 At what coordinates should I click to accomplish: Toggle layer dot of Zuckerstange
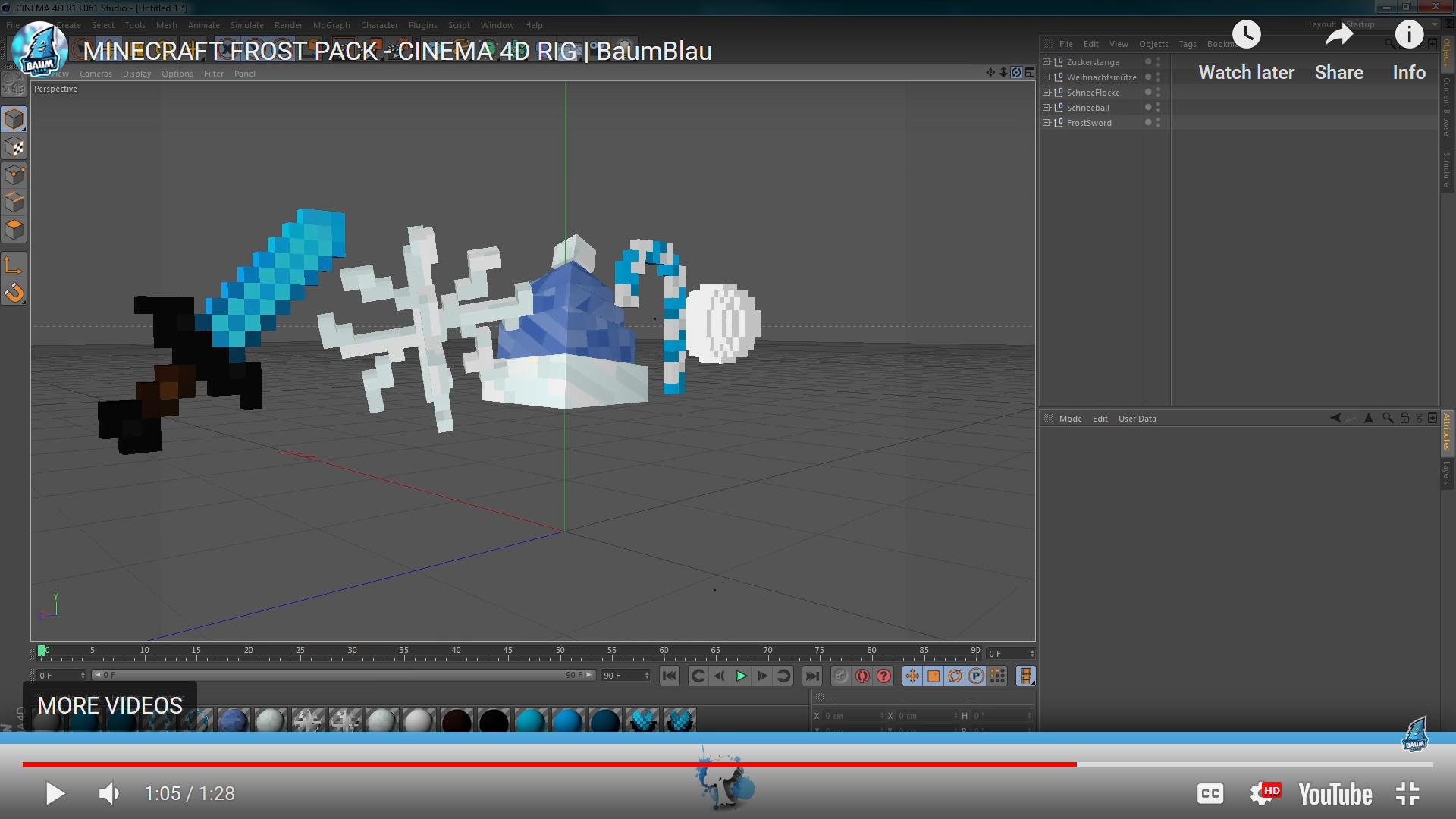(1148, 62)
